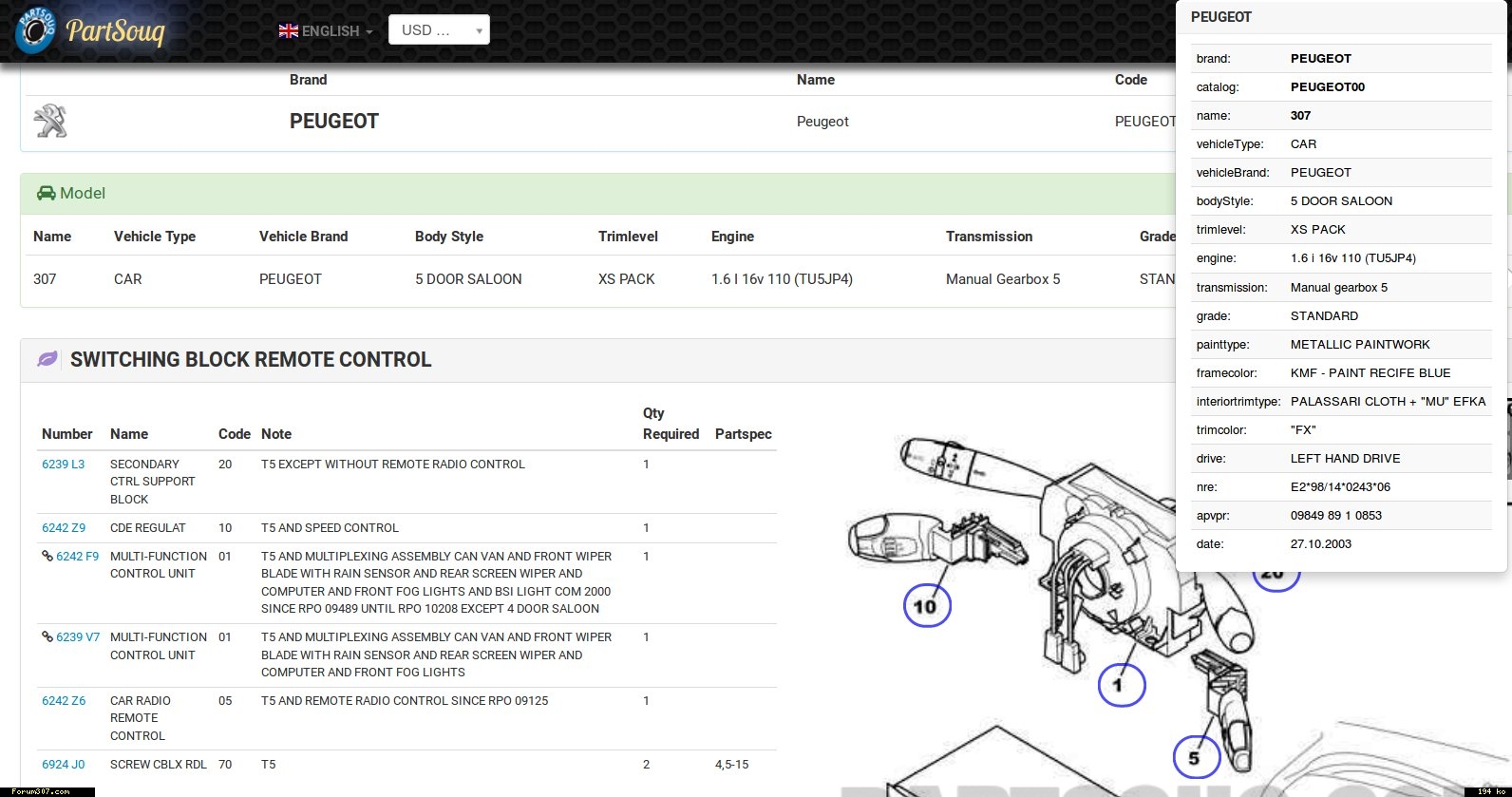Click the link icon next to 6242 F9
Image resolution: width=1512 pixels, height=797 pixels.
pos(47,556)
